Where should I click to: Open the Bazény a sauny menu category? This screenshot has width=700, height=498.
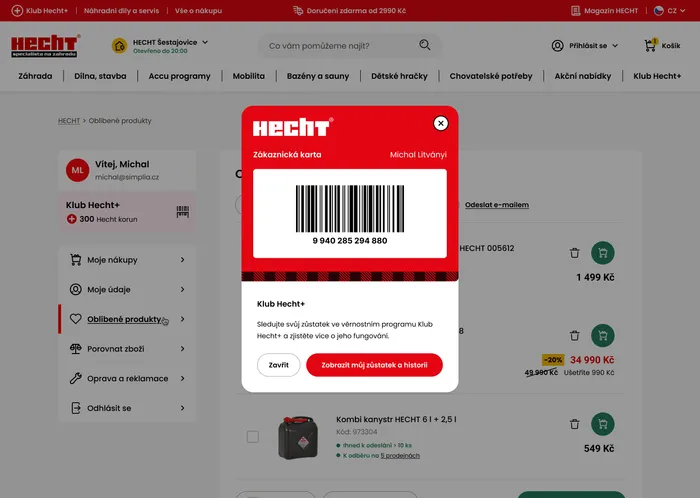(x=318, y=76)
